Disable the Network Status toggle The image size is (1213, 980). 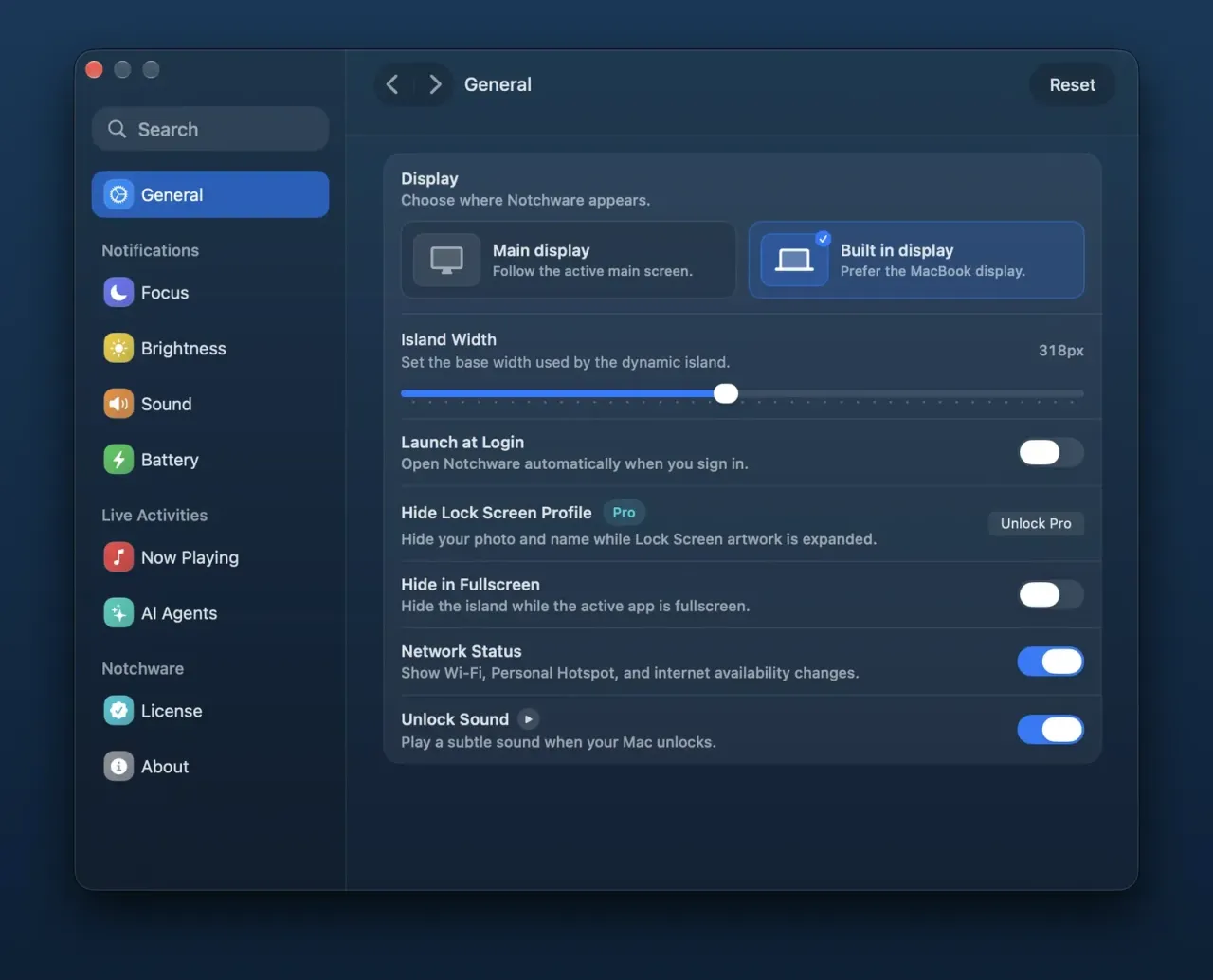click(x=1050, y=662)
